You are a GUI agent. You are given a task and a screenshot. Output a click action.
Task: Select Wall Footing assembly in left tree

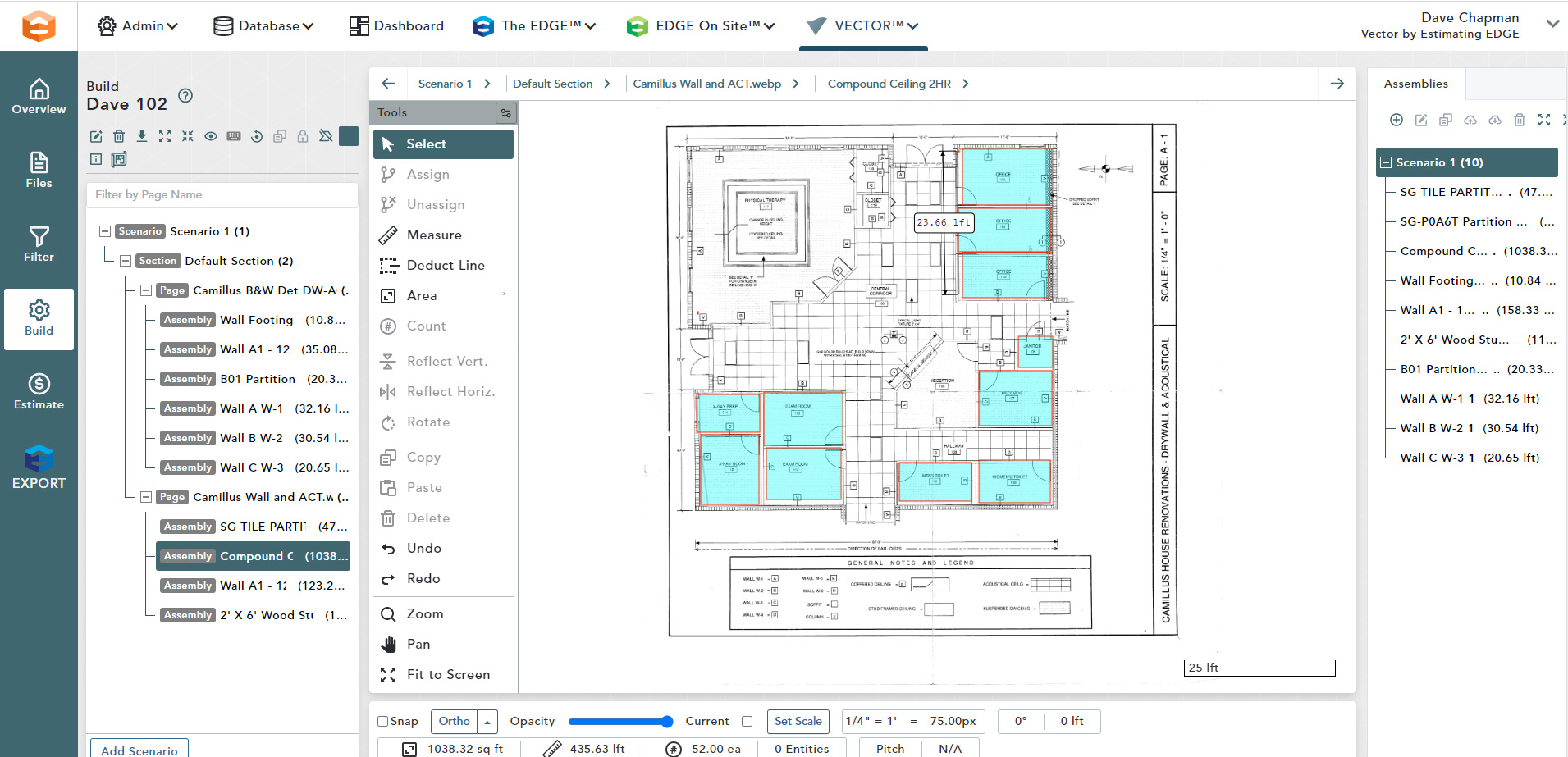254,320
